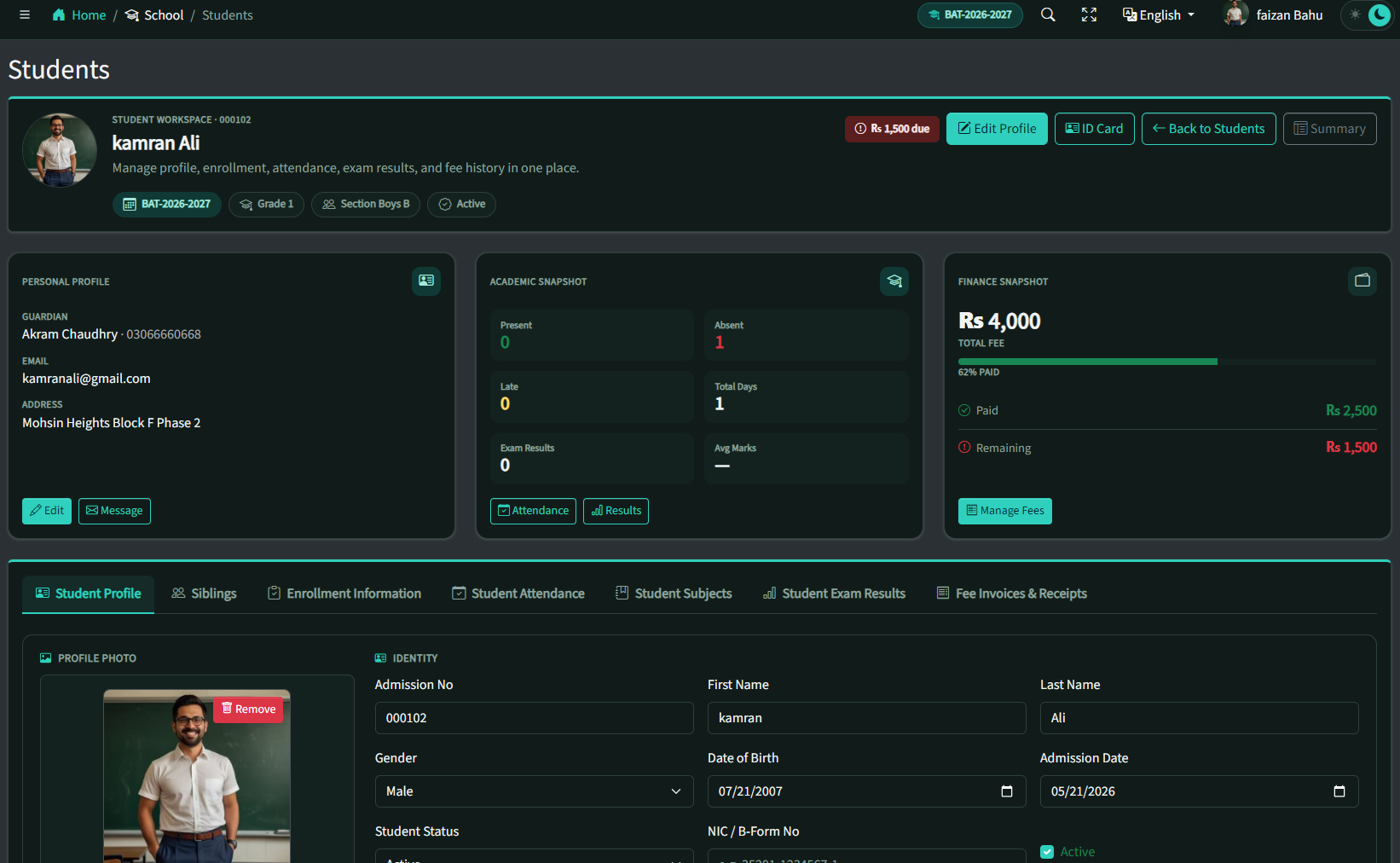The image size is (1400, 863).
Task: Click the Grade 1 chip
Action: 266,204
